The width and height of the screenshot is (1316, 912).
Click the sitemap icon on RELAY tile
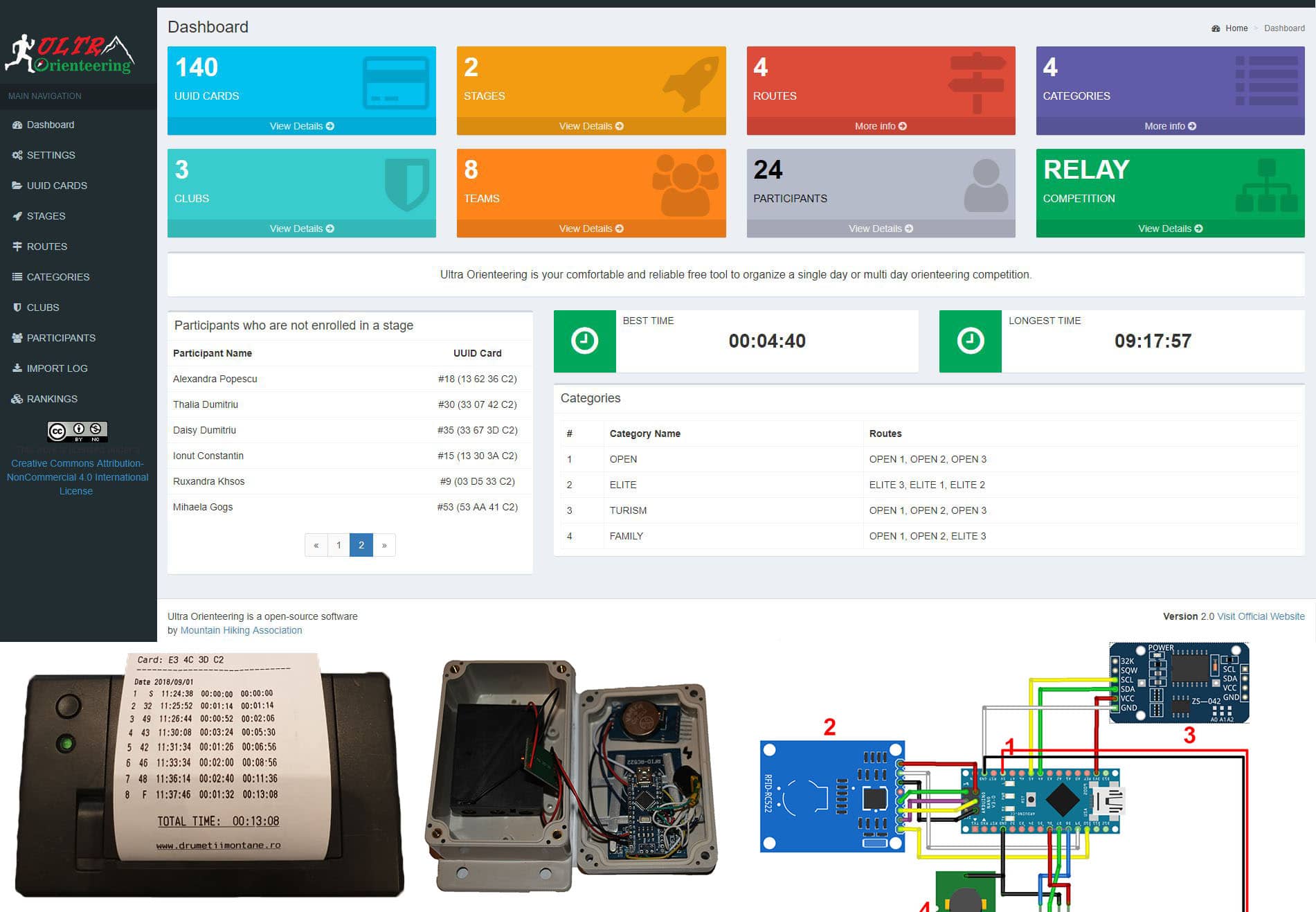(1267, 185)
